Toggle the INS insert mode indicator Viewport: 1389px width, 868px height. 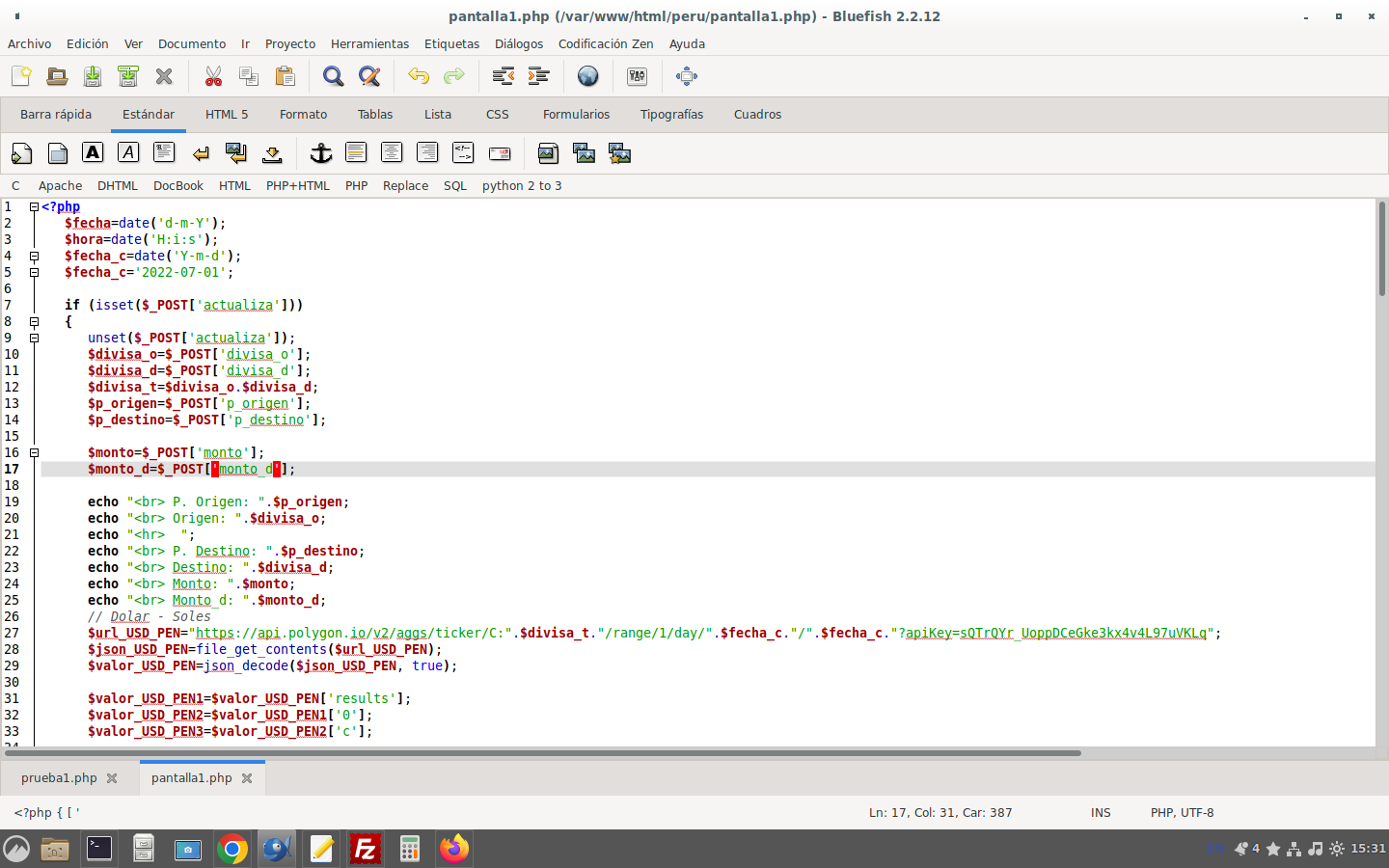(x=1101, y=813)
